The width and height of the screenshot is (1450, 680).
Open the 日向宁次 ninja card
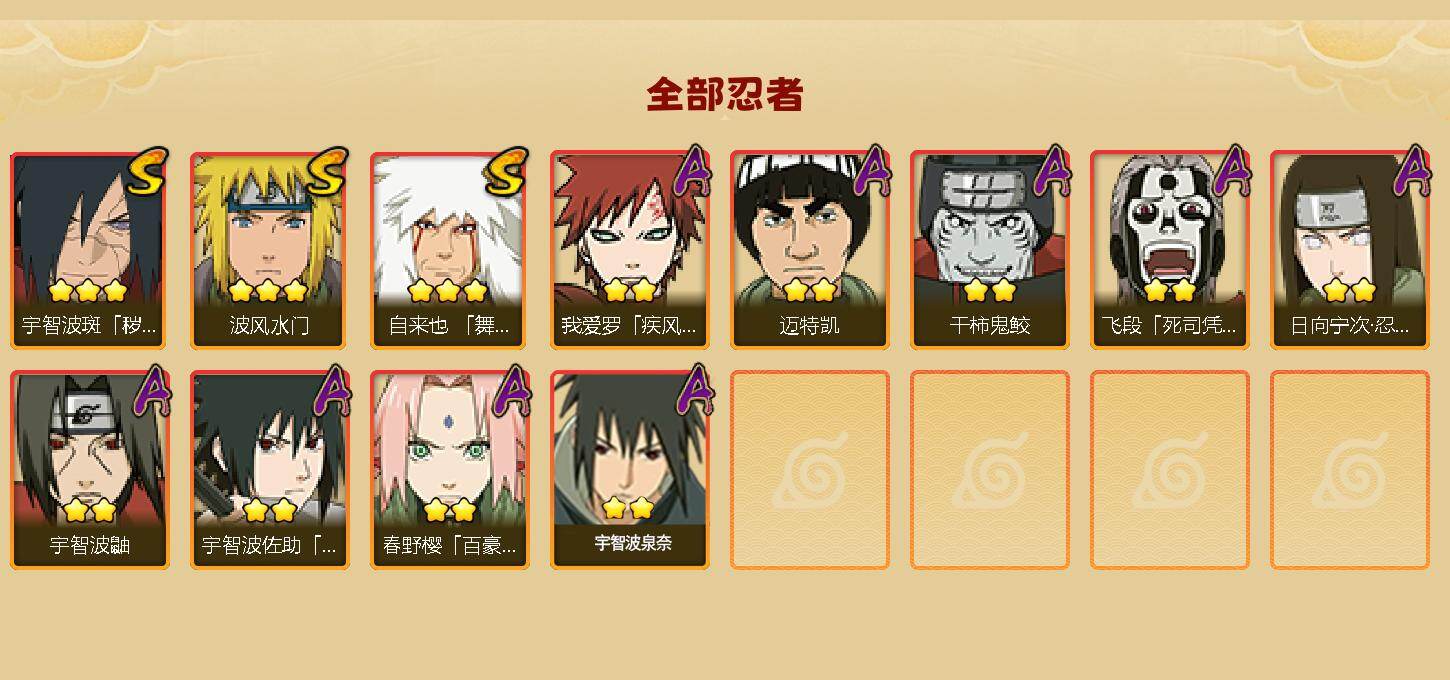[1350, 250]
